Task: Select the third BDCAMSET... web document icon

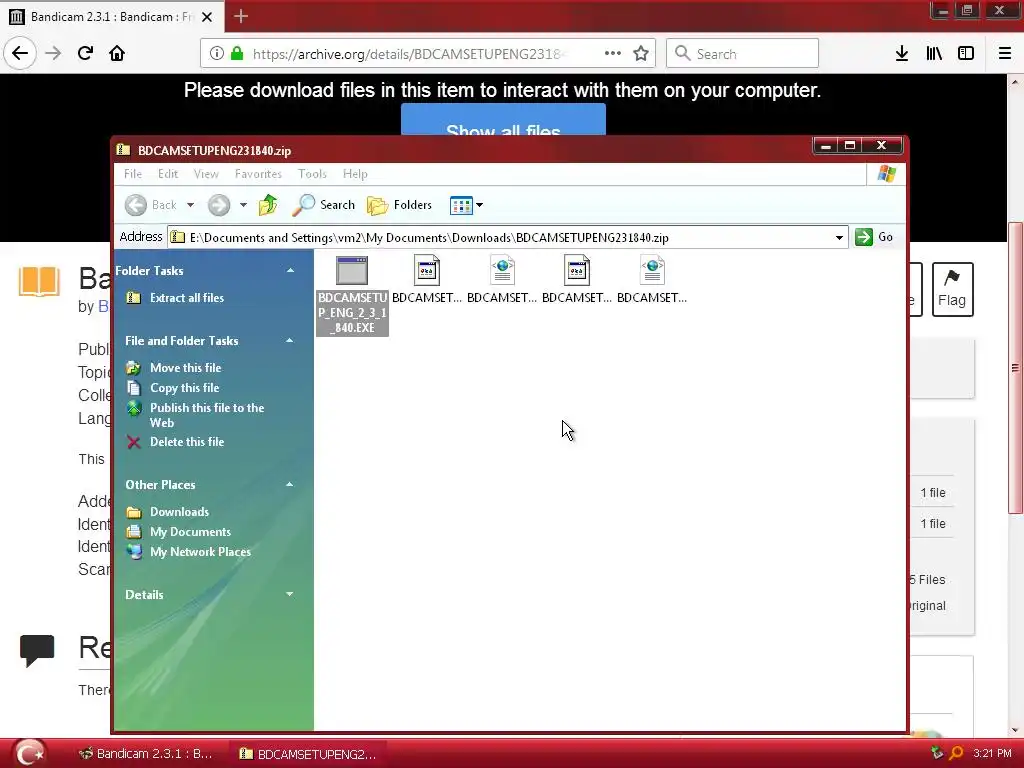Action: 502,270
